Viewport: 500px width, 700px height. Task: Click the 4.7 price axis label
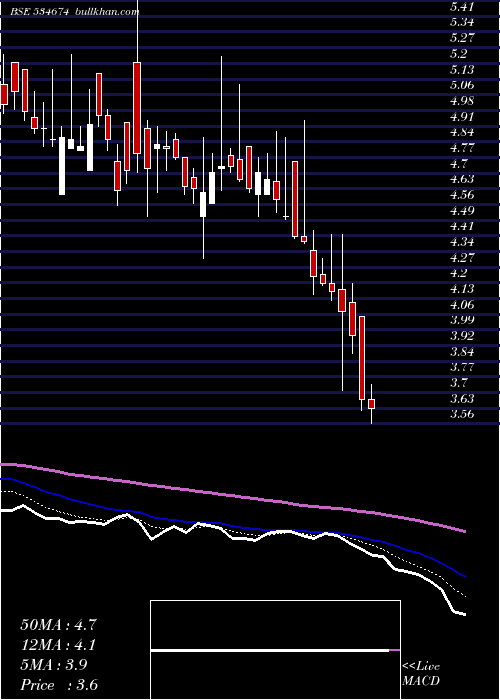coord(459,164)
